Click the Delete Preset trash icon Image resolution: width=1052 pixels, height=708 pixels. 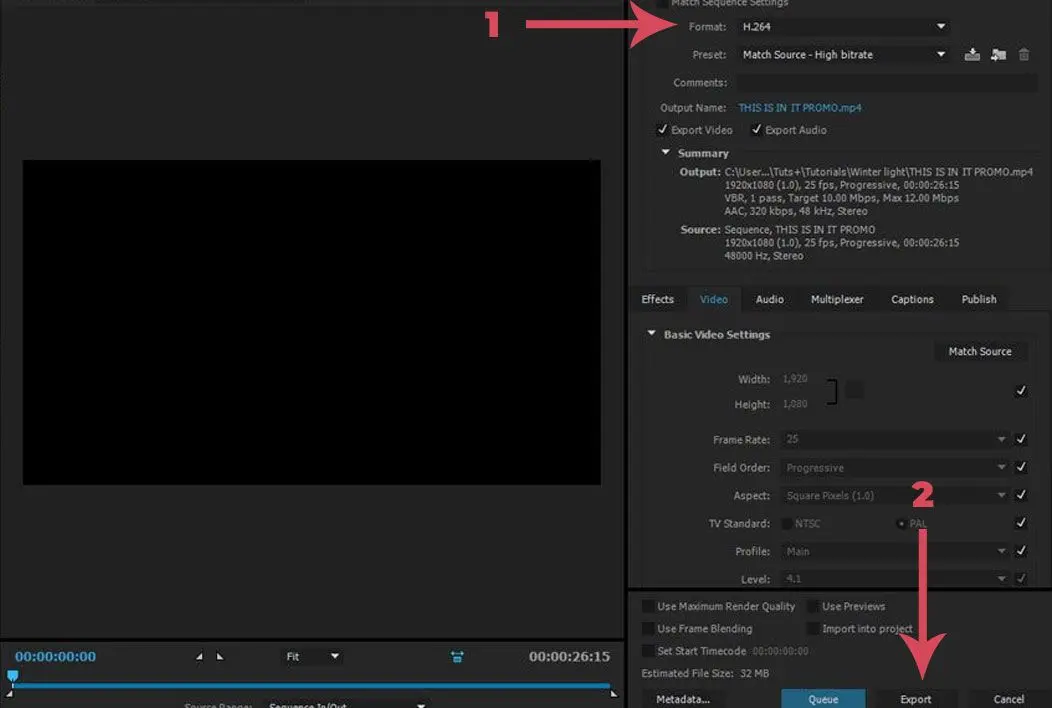1024,54
